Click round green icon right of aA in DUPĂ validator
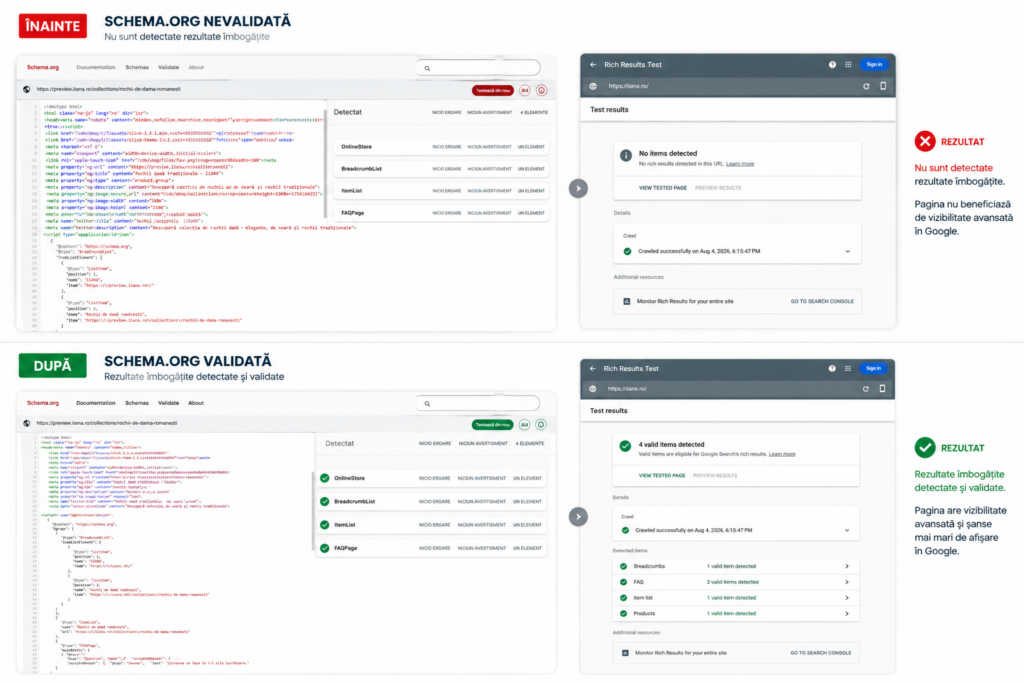This screenshot has height=683, width=1024. pyautogui.click(x=541, y=424)
